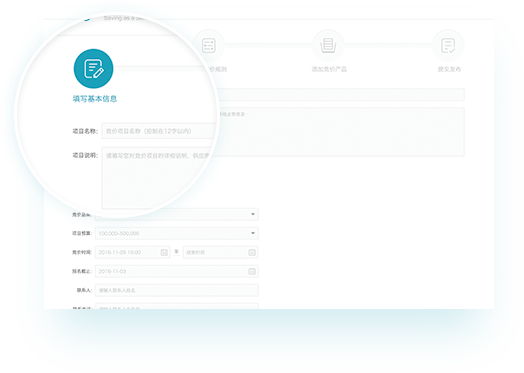Click the 添加竞价产品 basket step icon
This screenshot has width=524, height=373.
coord(328,45)
